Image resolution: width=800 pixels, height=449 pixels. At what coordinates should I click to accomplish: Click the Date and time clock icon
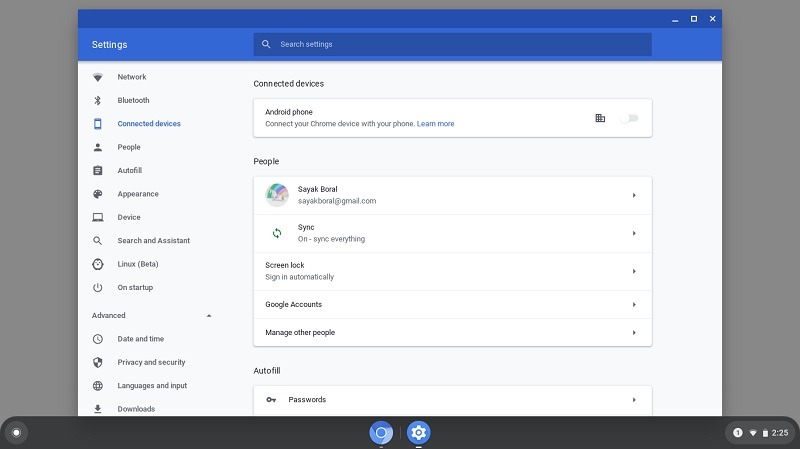click(97, 339)
